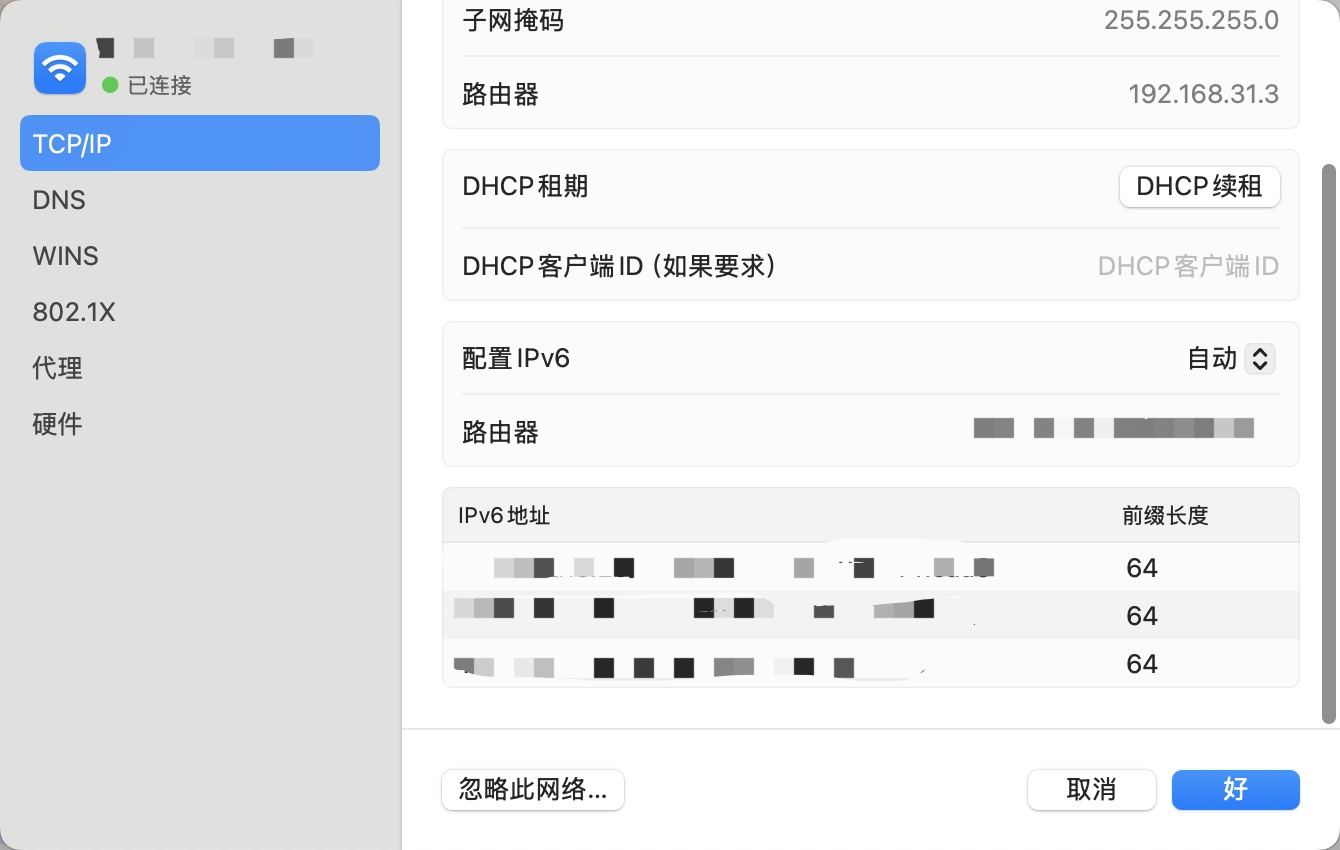1340x850 pixels.
Task: Select the 硬件 (Hardware) tab
Action: click(58, 424)
